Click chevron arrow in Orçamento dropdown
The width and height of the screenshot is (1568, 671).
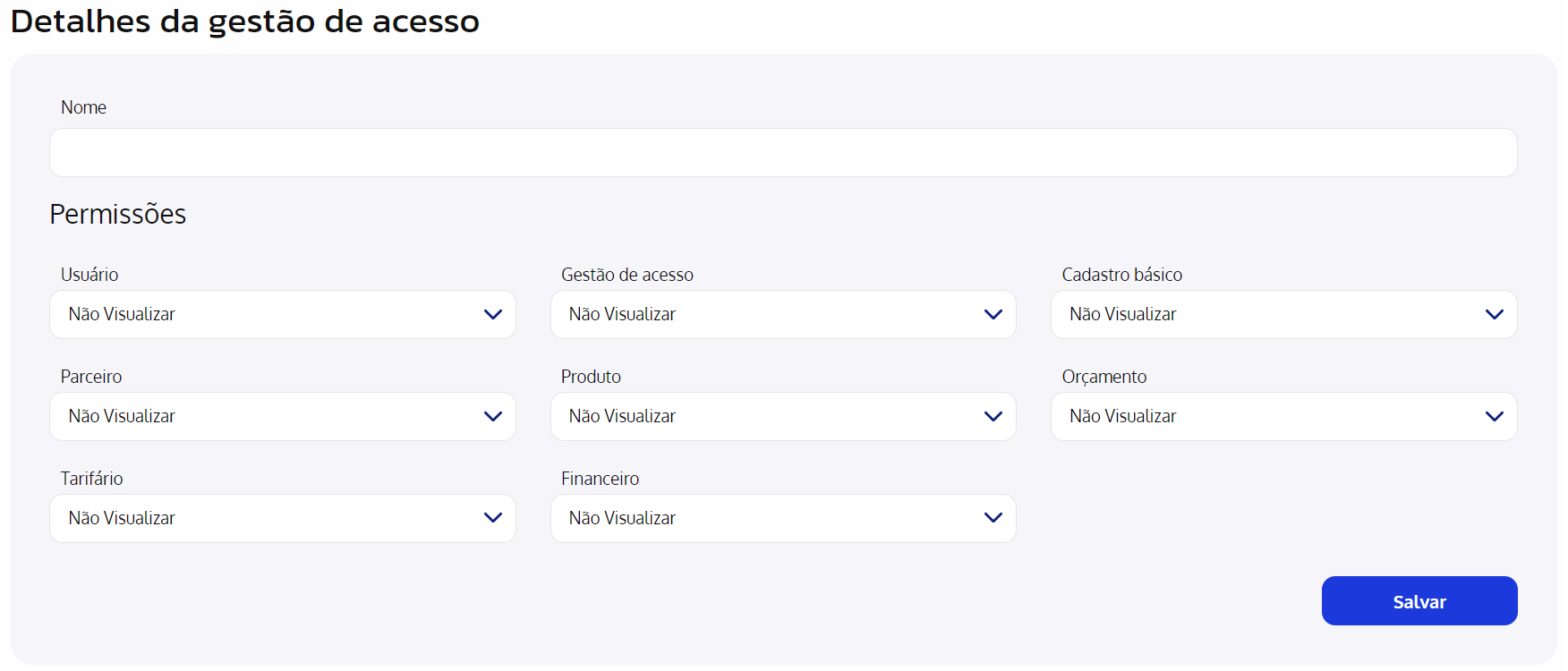1495,416
